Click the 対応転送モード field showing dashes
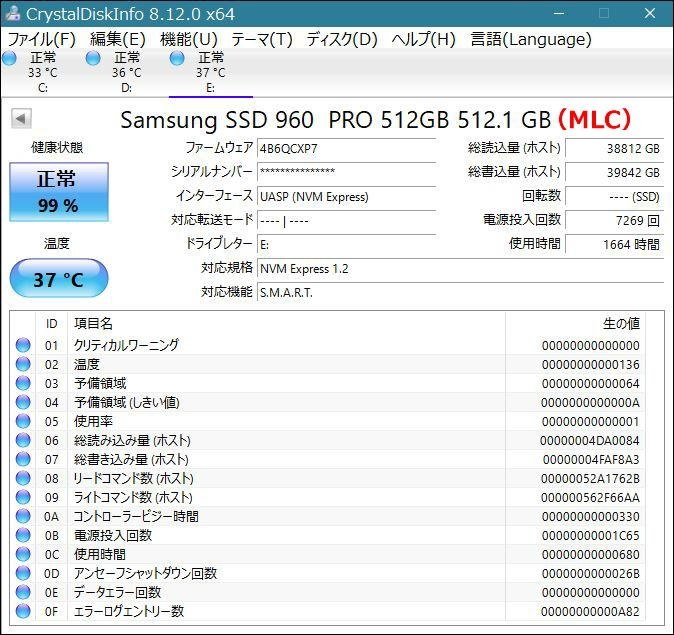The width and height of the screenshot is (674, 635). [346, 221]
